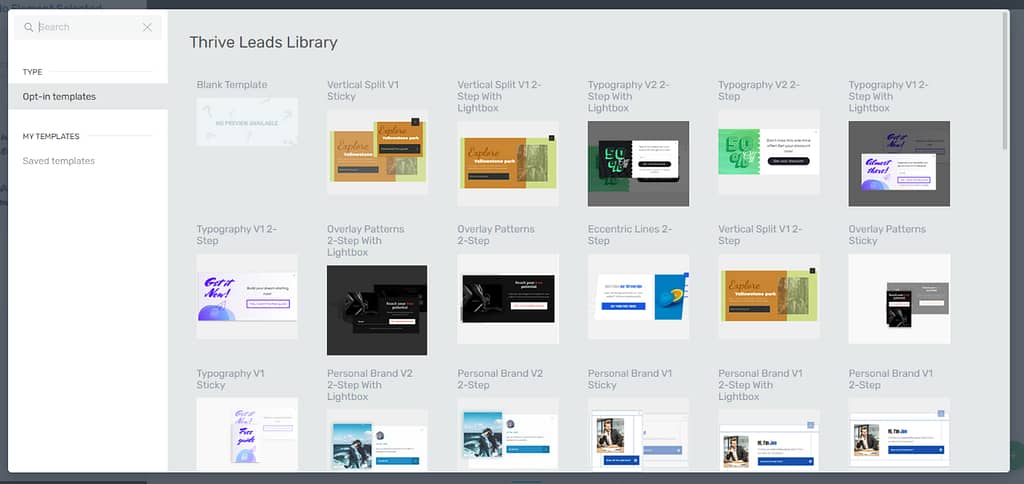1024x484 pixels.
Task: Pick the Personal Brand V2 2-Step thumbnail
Action: pyautogui.click(x=508, y=434)
